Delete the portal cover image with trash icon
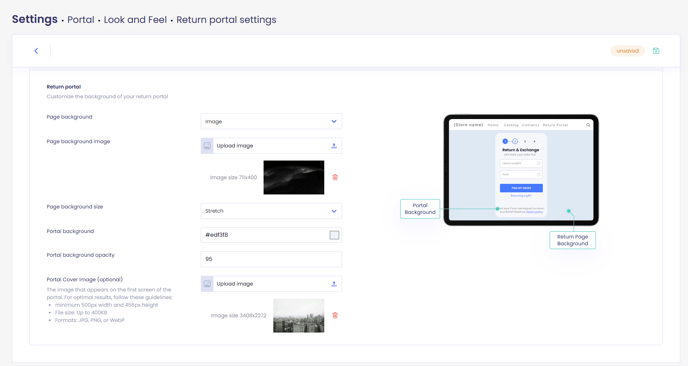This screenshot has height=366, width=688. click(x=335, y=316)
